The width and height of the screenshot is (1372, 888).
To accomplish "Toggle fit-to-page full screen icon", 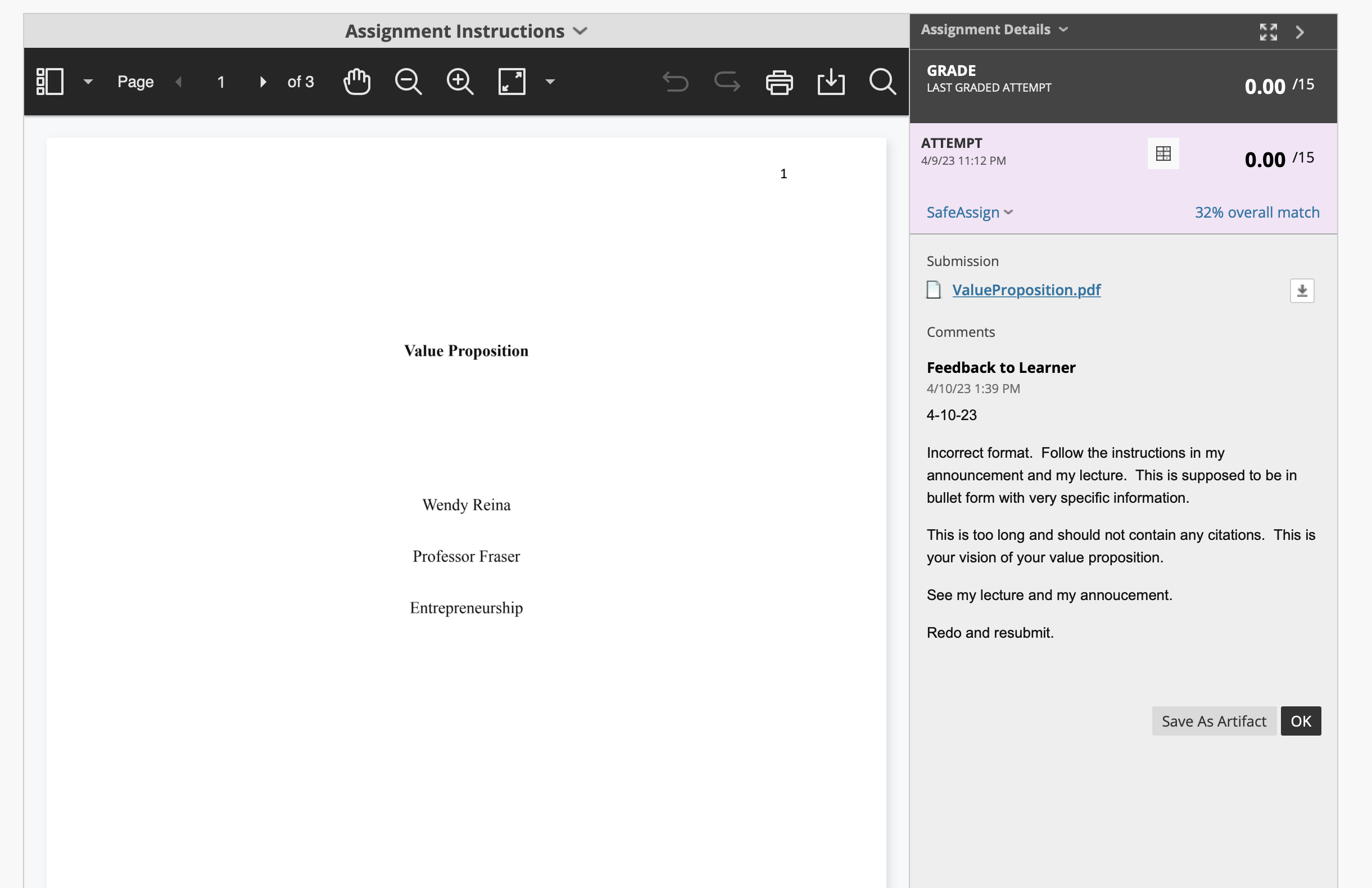I will pyautogui.click(x=511, y=82).
